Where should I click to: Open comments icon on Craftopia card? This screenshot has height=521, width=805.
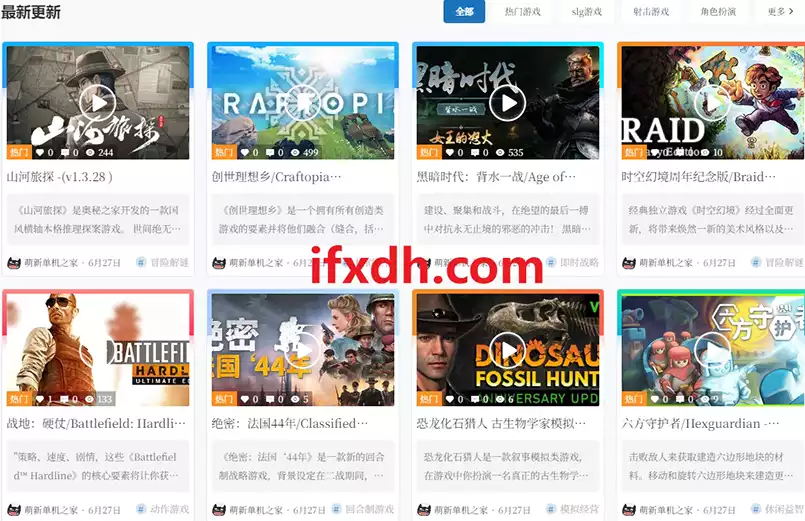click(x=270, y=152)
